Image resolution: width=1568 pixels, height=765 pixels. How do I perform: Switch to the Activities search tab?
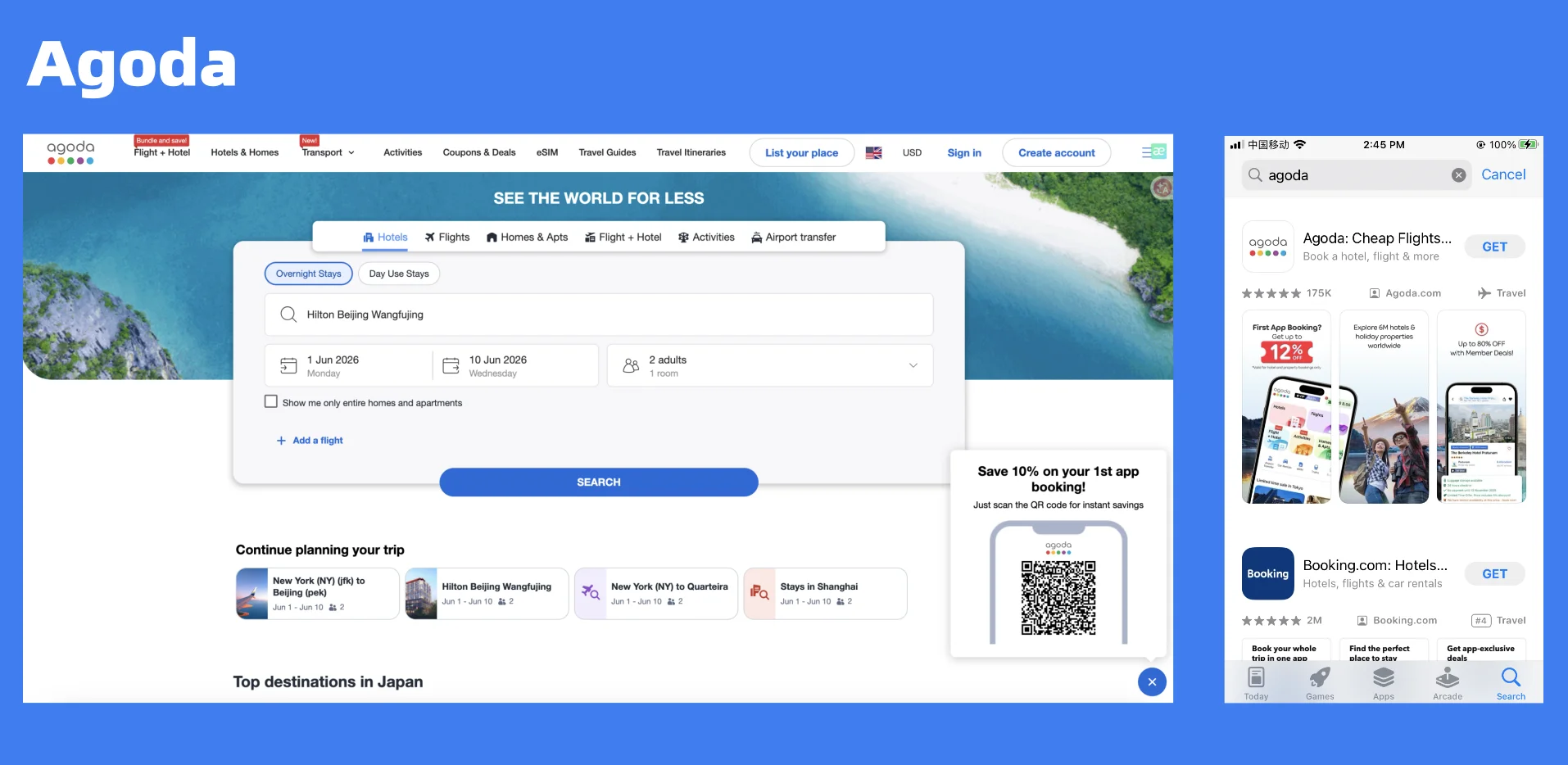tap(706, 238)
